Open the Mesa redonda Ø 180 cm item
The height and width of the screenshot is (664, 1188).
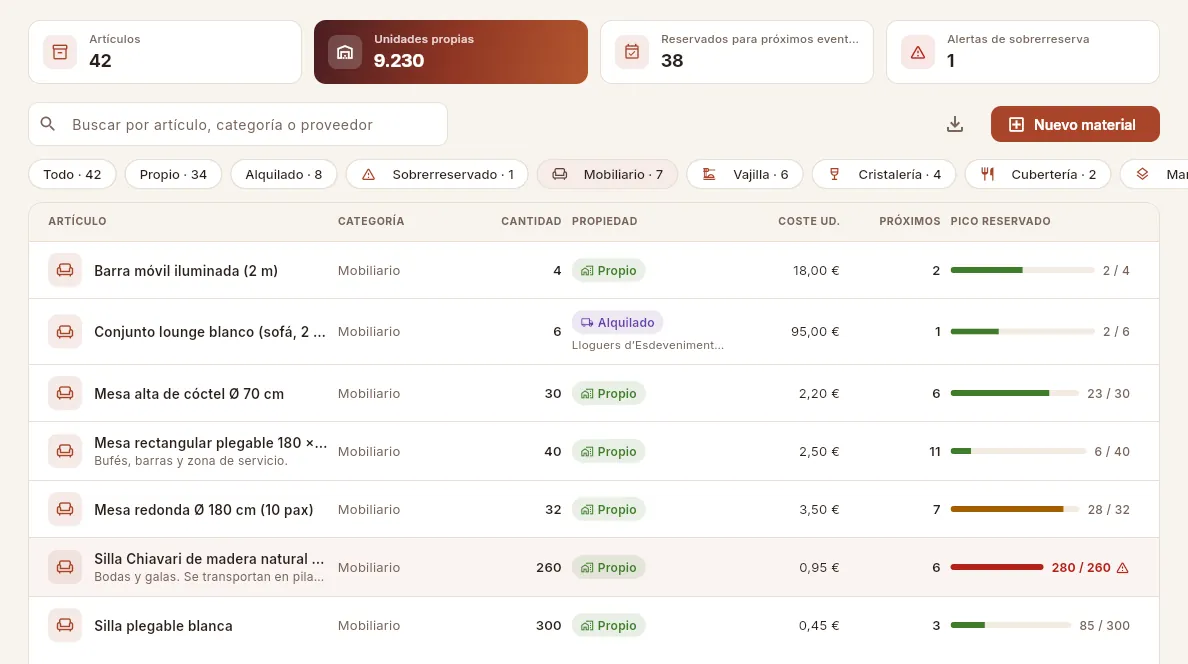[x=203, y=509]
